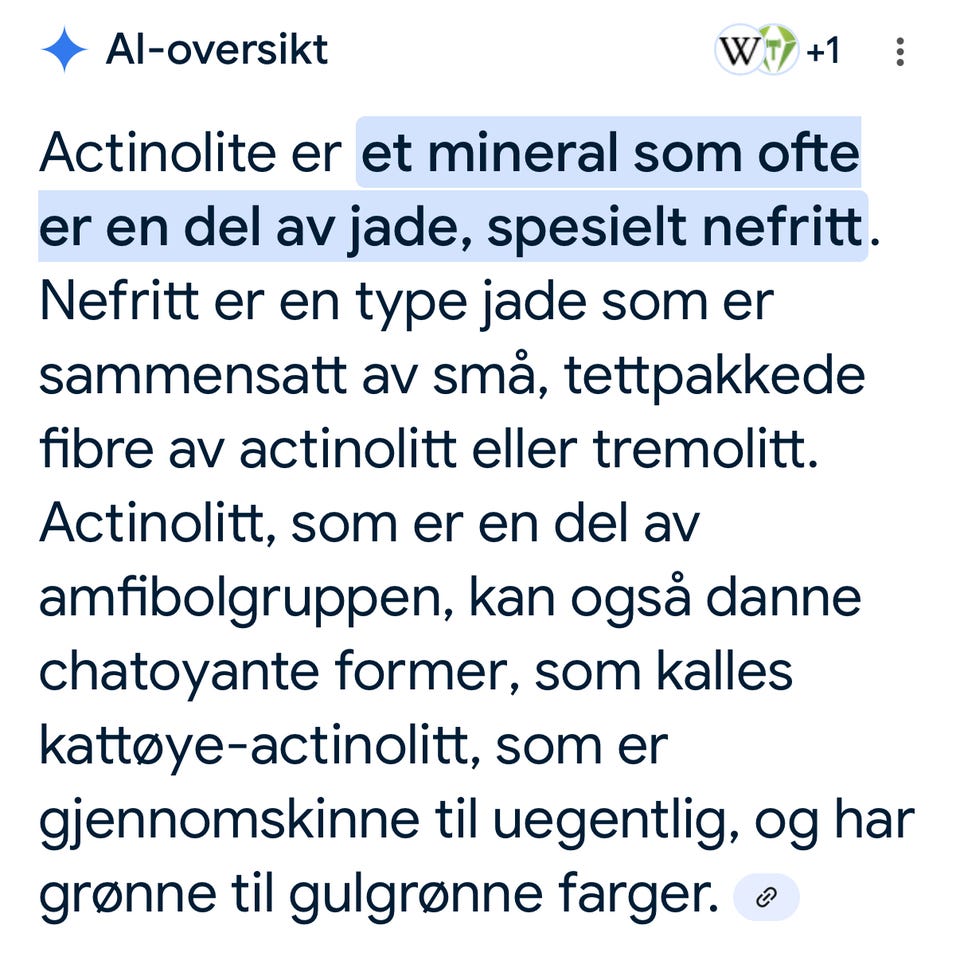This screenshot has height=972, width=960.
Task: Open the three-dot more options menu
Action: (900, 51)
